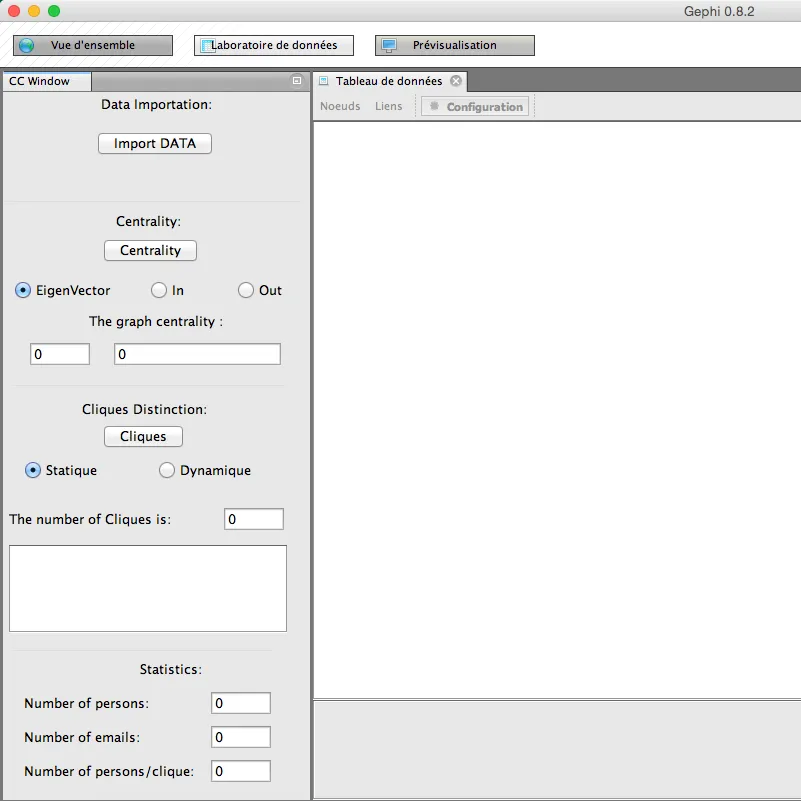The height and width of the screenshot is (801, 801).
Task: Select the EigenVector radio button
Action: tap(23, 290)
